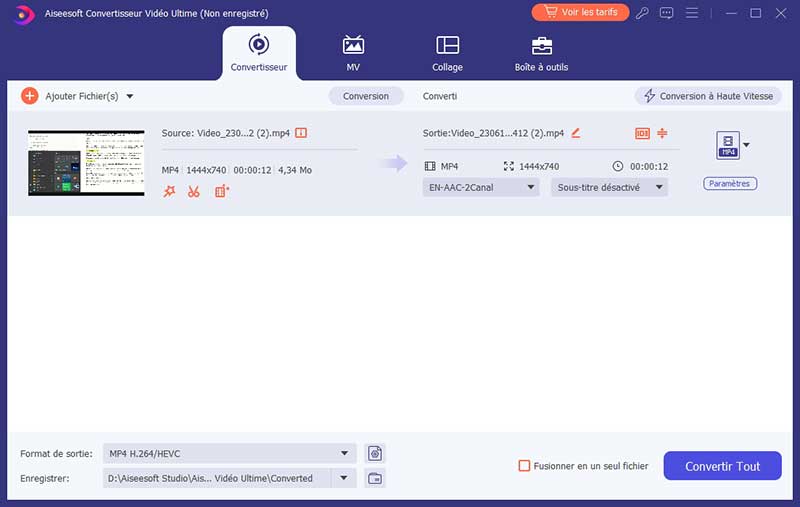Click the scissors cut icon
Viewport: 800px width, 507px height.
(x=194, y=191)
